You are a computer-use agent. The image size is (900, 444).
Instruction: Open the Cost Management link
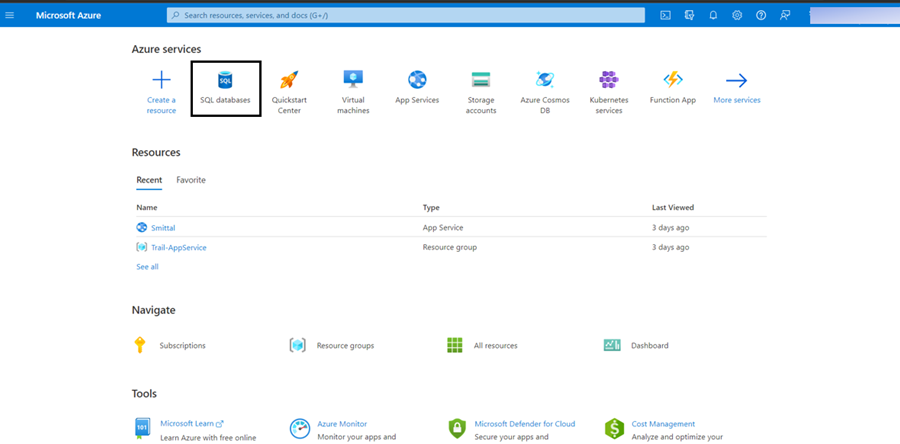663,424
